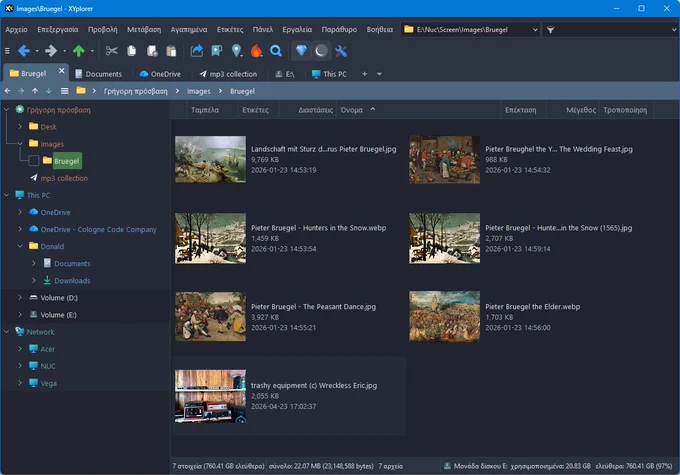680x475 pixels.
Task: Close the Bruegel tab
Action: tap(62, 70)
